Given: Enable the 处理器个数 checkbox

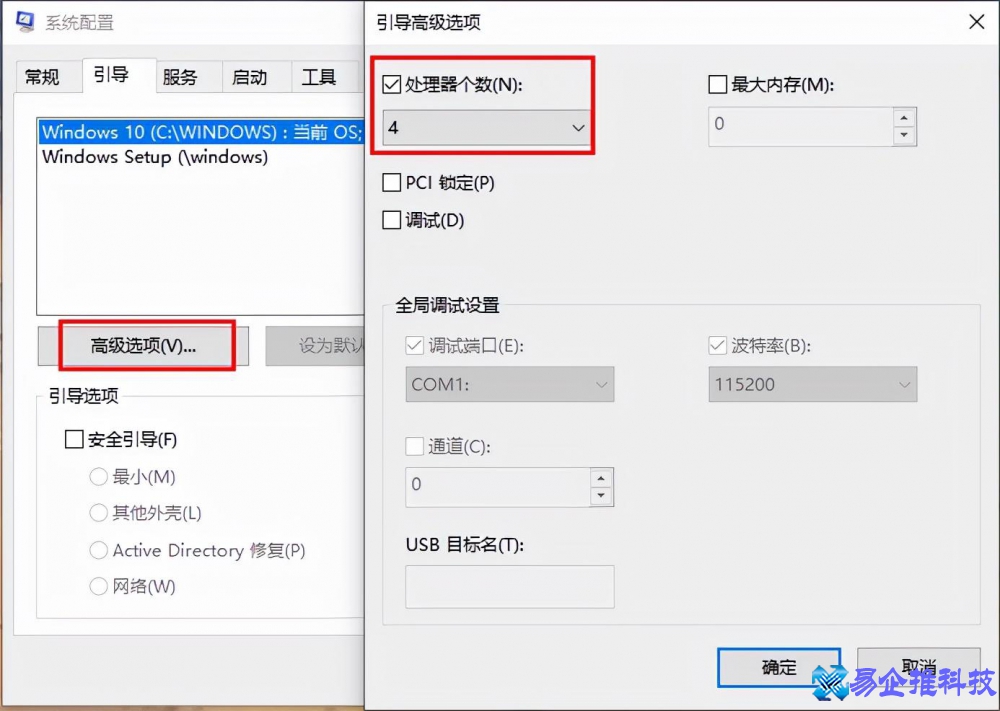Looking at the screenshot, I should click(x=390, y=85).
